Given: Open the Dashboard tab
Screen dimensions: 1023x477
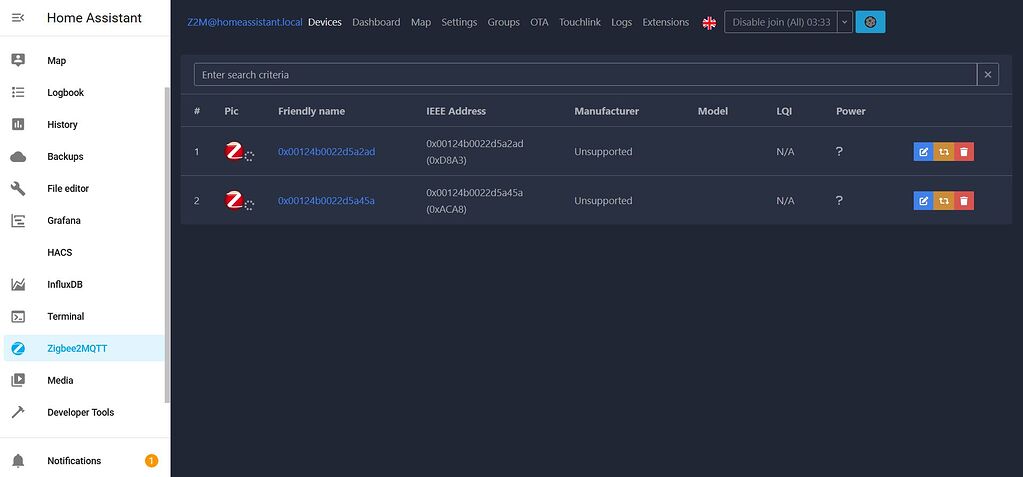Looking at the screenshot, I should (x=376, y=22).
